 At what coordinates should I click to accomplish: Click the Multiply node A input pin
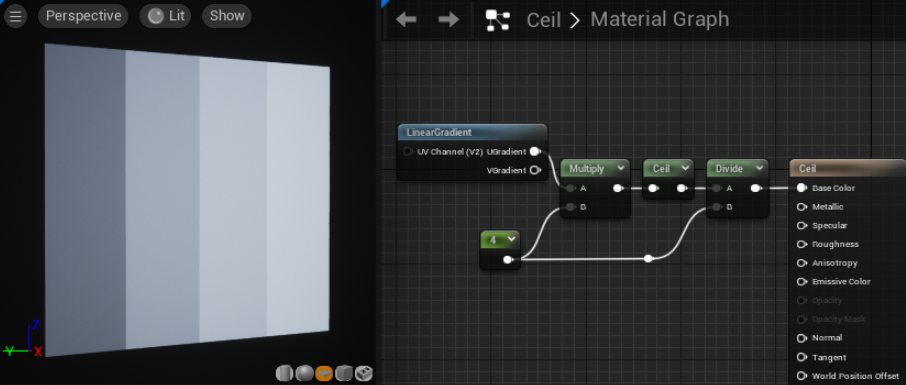(571, 188)
